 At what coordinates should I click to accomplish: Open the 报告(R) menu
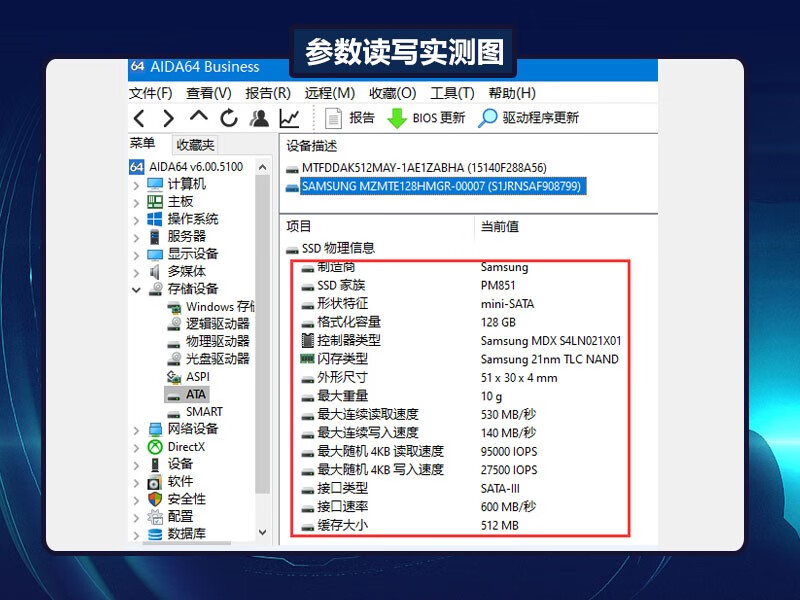(268, 93)
